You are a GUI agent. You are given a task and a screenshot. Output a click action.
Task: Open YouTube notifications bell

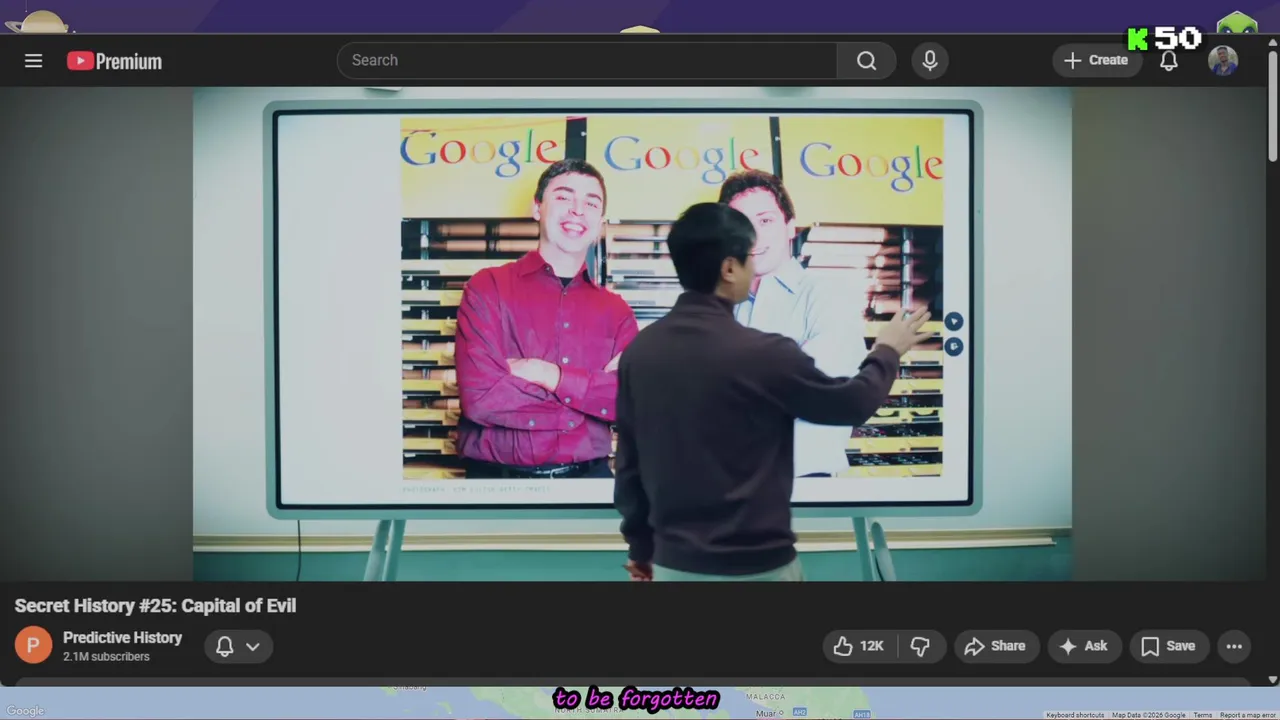pyautogui.click(x=1168, y=60)
